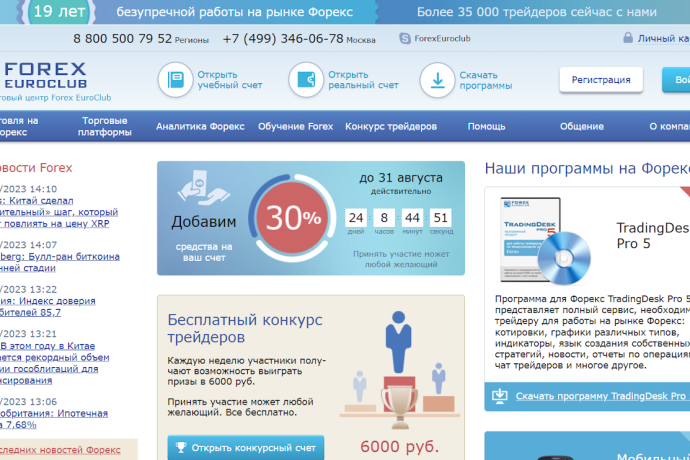Open news about record China bond issuance

tap(55, 363)
